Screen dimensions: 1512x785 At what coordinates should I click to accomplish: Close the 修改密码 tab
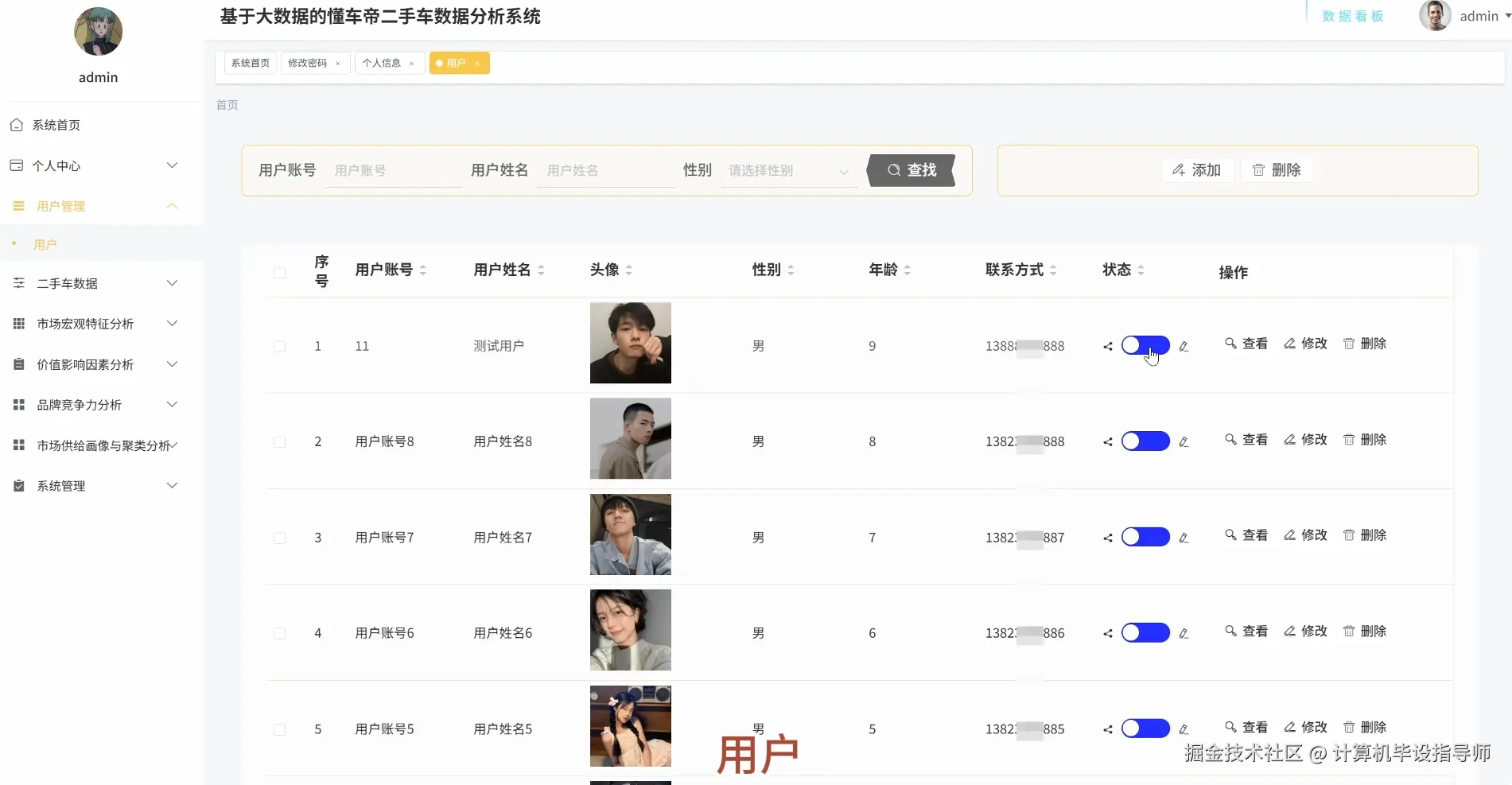(x=338, y=64)
